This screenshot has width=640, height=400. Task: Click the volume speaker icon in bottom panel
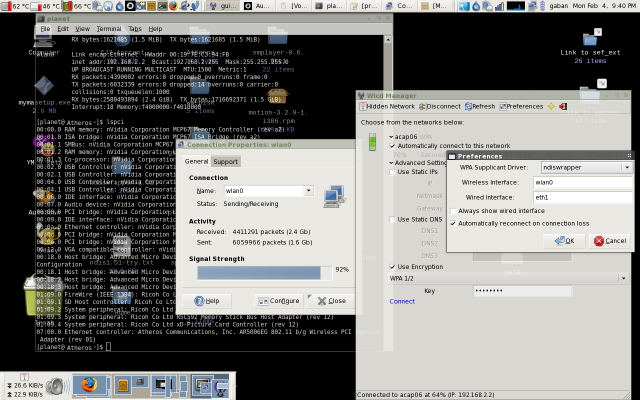coord(57,386)
